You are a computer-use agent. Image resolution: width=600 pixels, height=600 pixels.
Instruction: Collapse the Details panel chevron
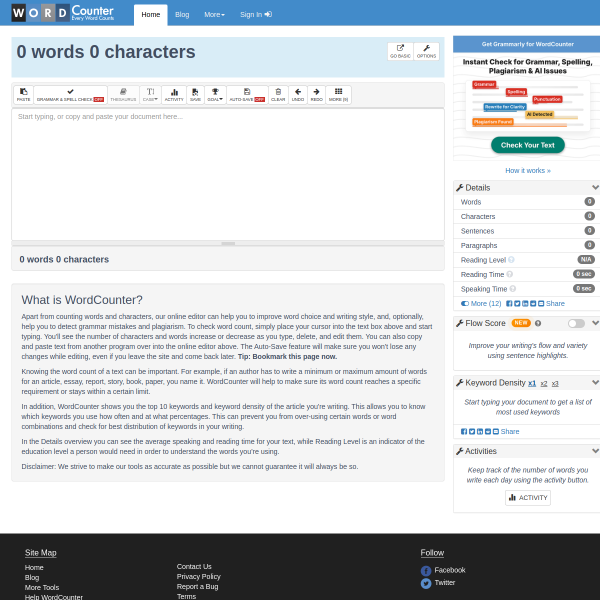click(595, 187)
